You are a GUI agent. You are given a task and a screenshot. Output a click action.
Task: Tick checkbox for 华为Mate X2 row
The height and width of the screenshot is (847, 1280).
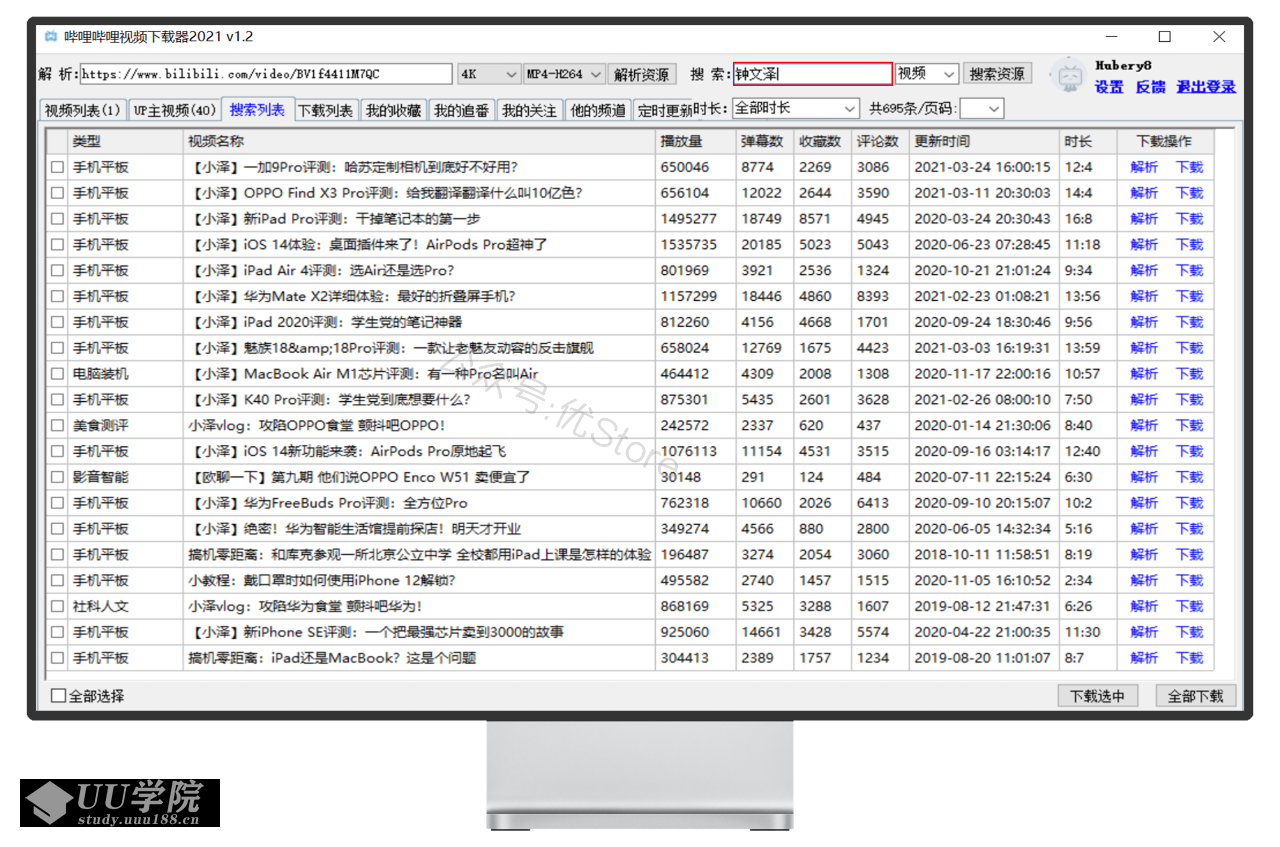click(x=57, y=297)
